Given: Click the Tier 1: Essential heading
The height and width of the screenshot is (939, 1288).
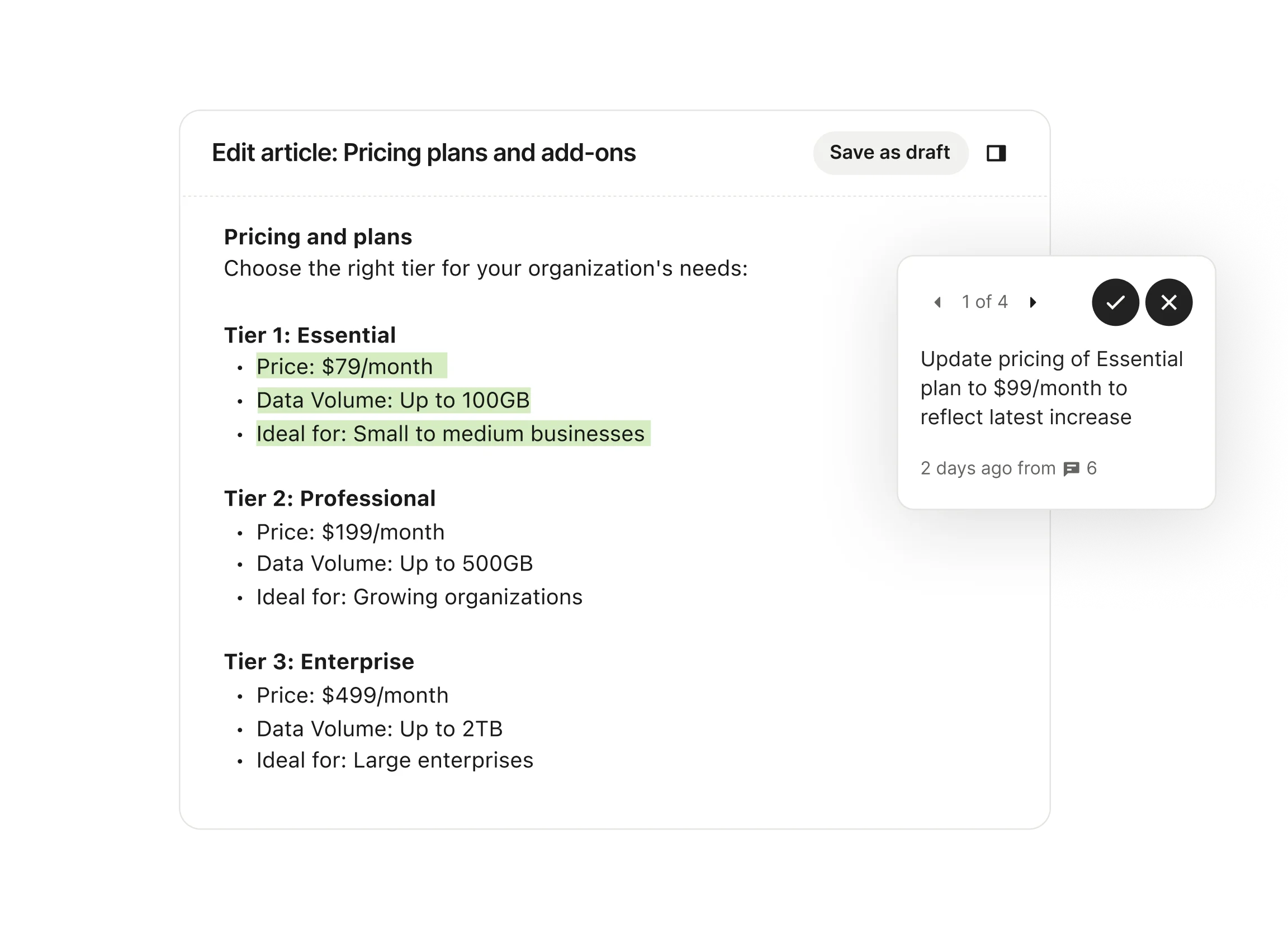Looking at the screenshot, I should tap(310, 335).
